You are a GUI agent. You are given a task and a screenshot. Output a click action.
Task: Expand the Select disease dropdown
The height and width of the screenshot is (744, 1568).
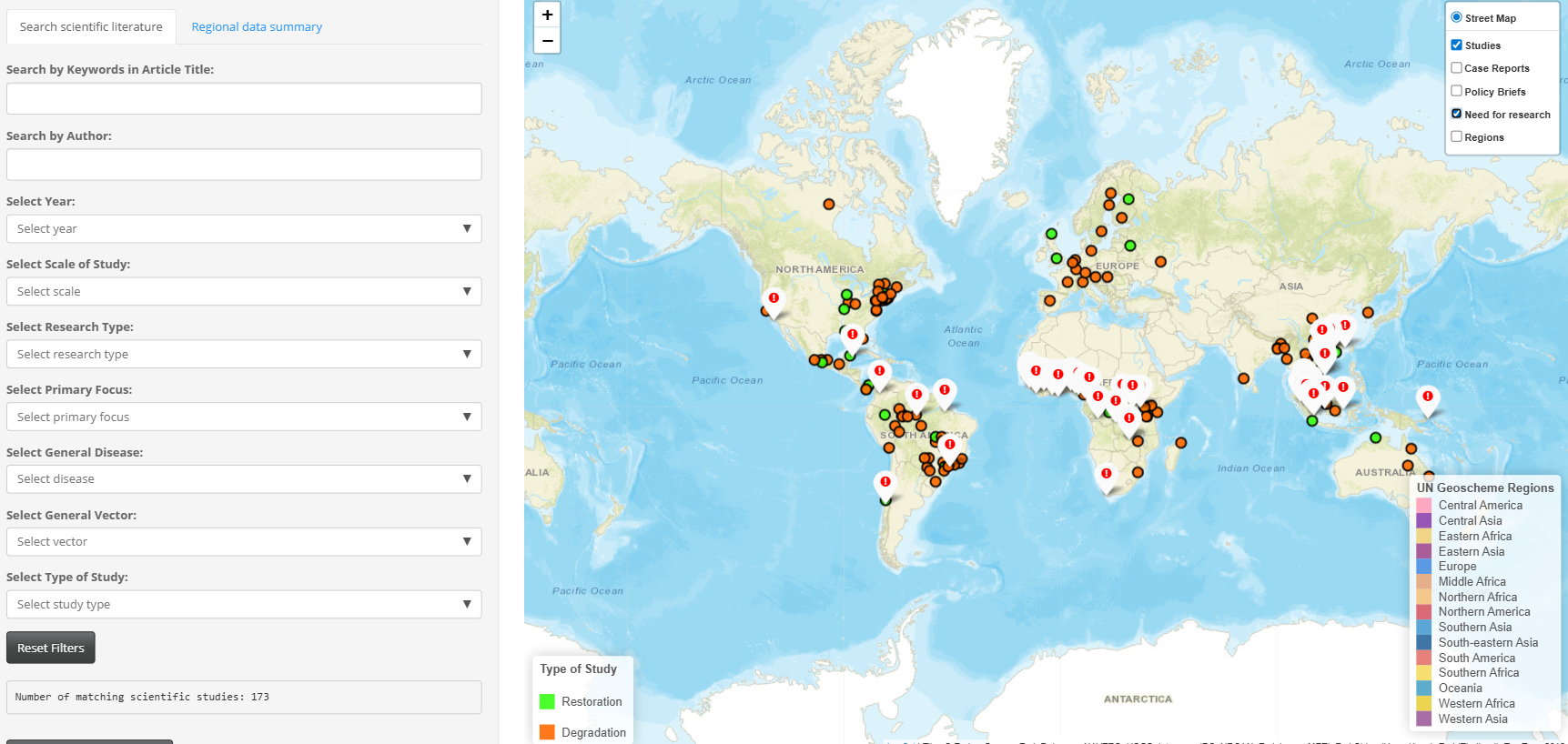point(244,479)
